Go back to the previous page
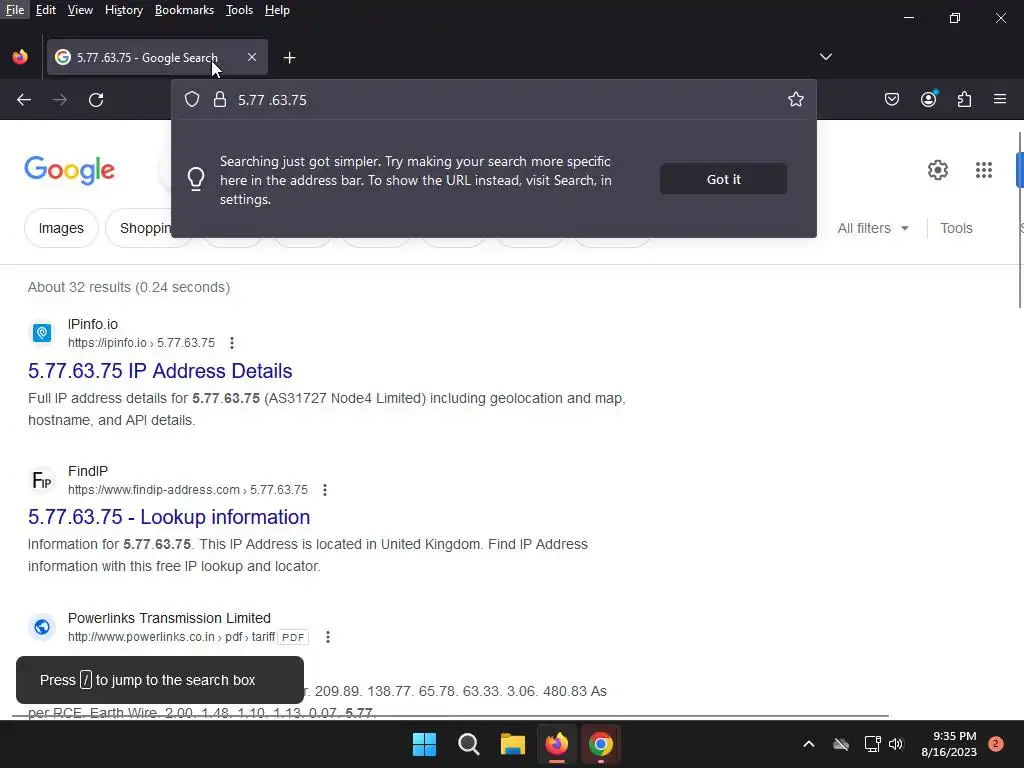1024x768 pixels. pyautogui.click(x=24, y=100)
